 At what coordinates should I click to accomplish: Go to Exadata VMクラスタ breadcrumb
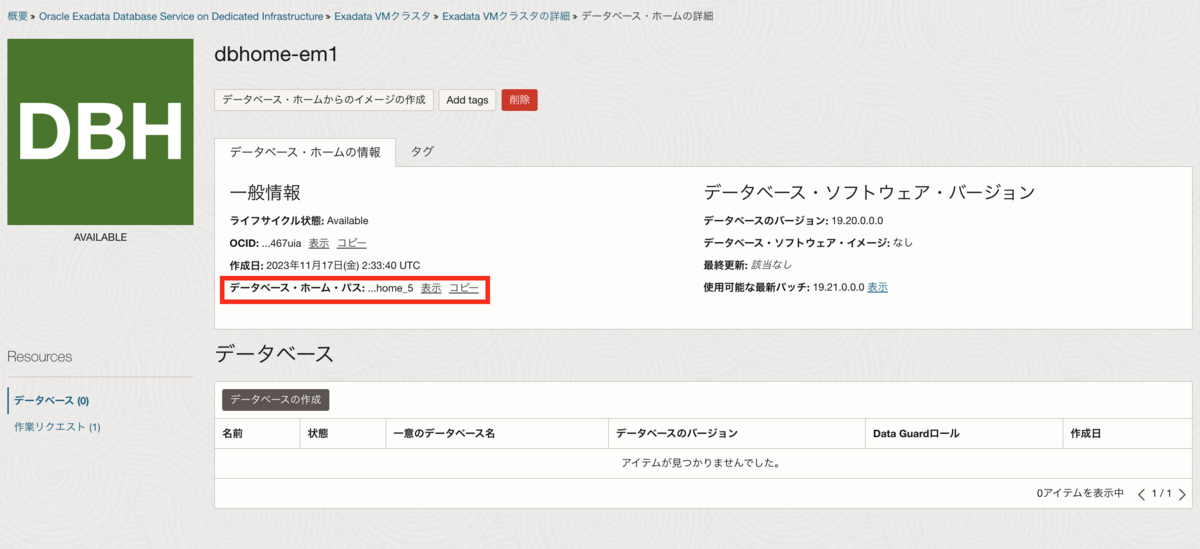[x=382, y=17]
